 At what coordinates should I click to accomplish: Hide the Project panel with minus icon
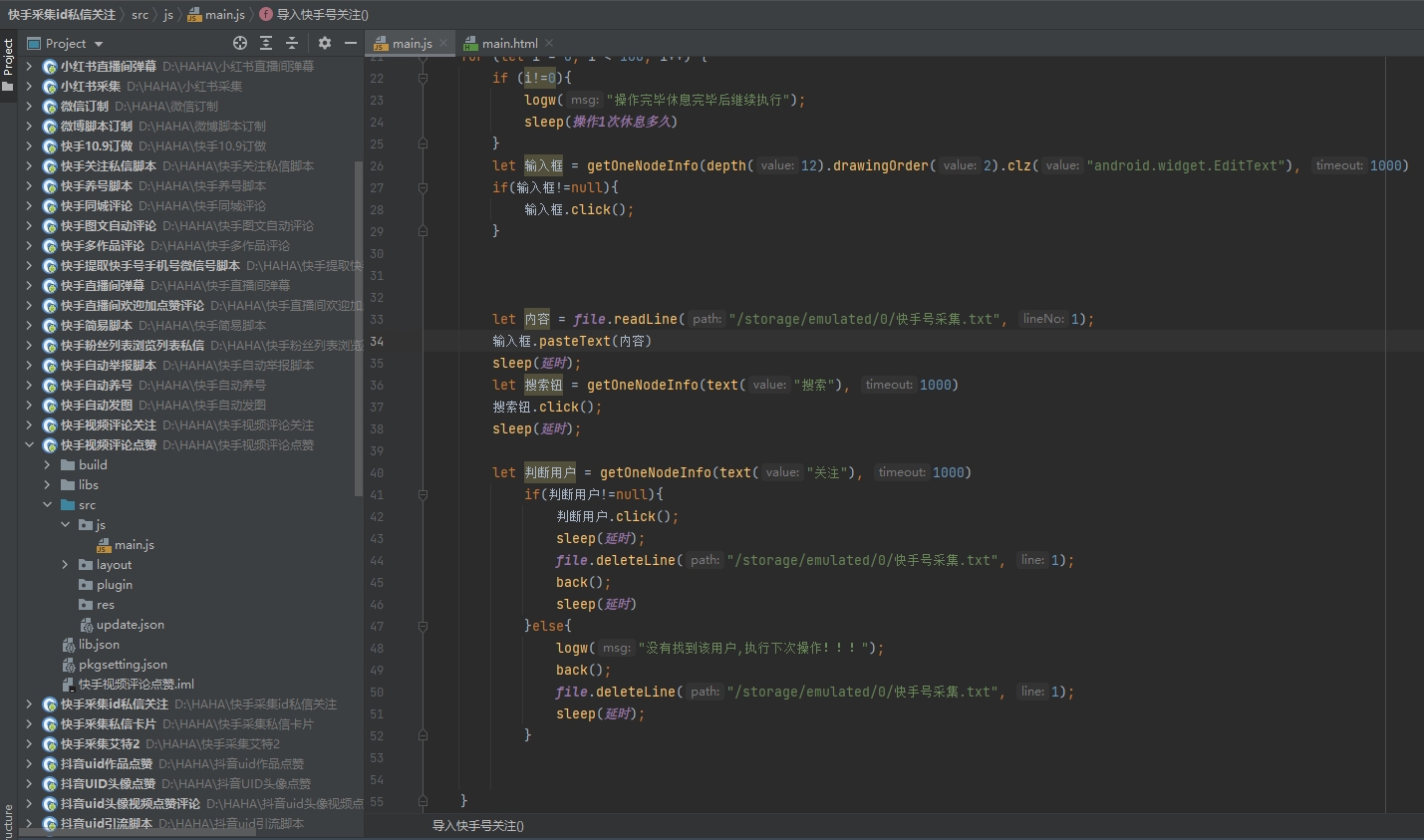(351, 43)
